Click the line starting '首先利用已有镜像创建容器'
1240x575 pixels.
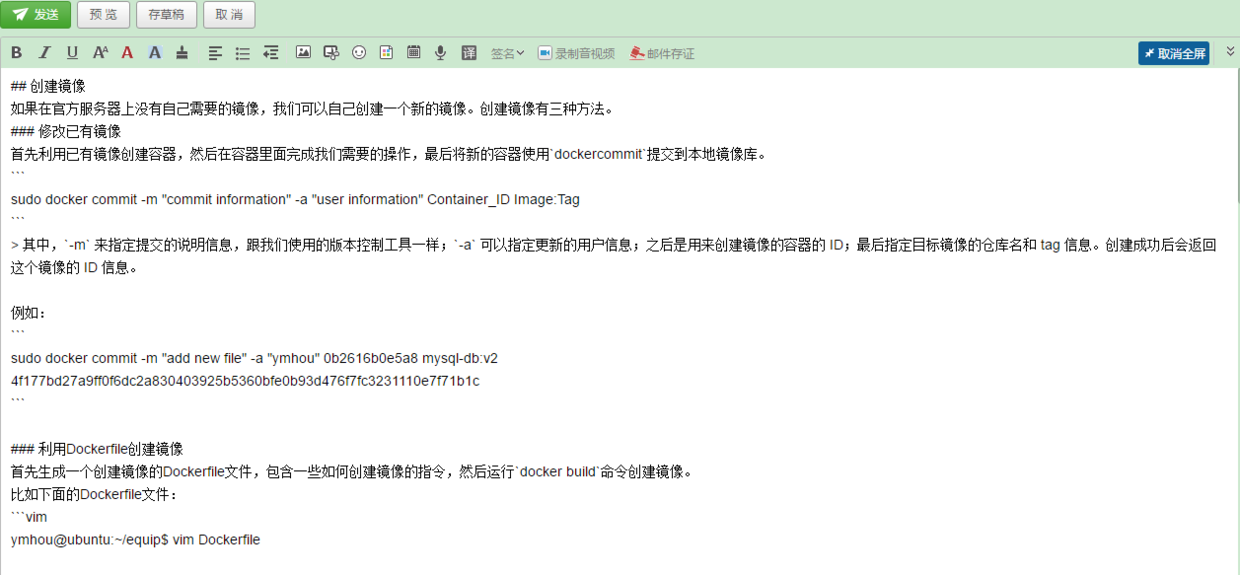pyautogui.click(x=388, y=154)
